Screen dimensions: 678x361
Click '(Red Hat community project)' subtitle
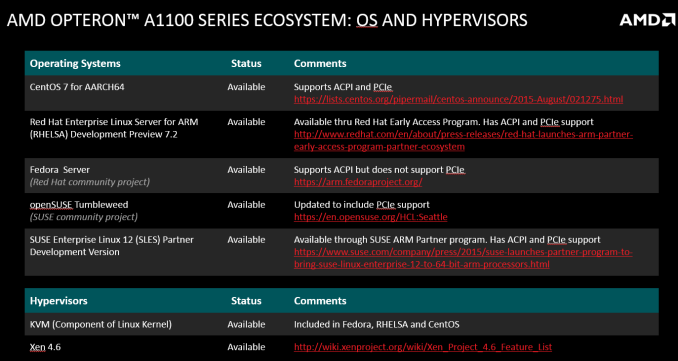[x=90, y=182]
